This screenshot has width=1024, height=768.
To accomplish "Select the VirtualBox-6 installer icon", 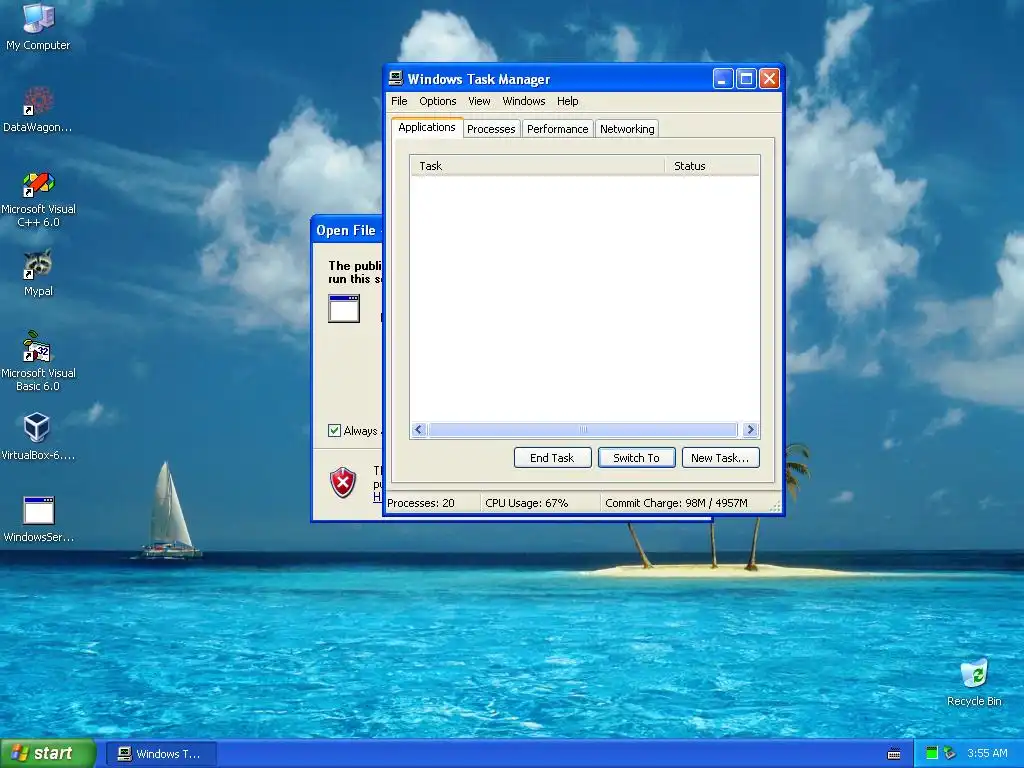I will coord(38,436).
